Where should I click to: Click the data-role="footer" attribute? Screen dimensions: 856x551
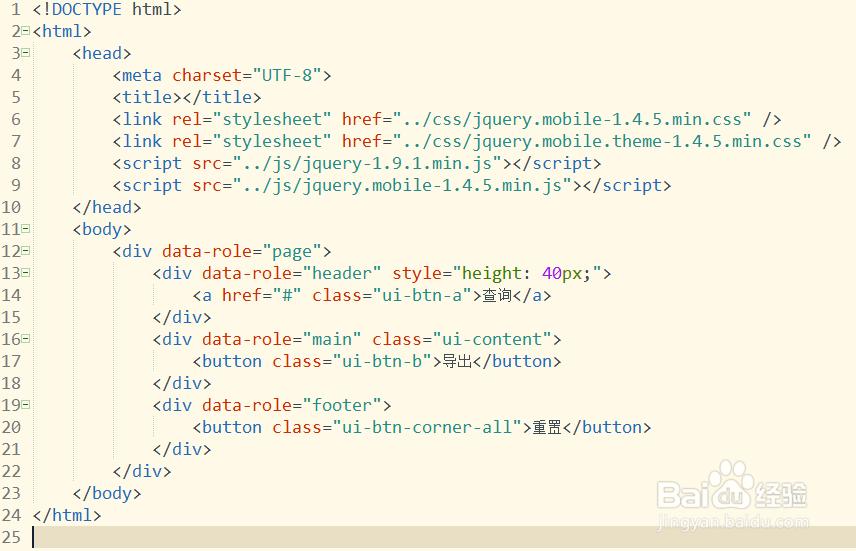[x=292, y=405]
